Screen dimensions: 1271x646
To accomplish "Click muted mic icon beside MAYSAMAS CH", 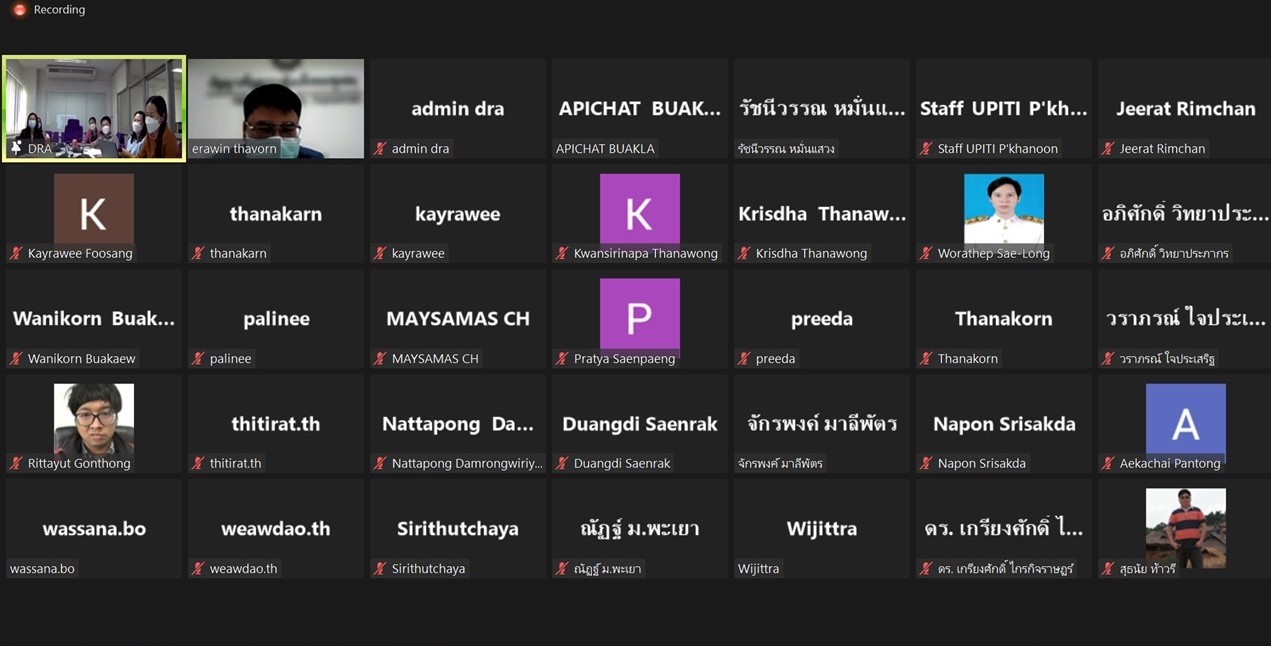I will pos(380,359).
